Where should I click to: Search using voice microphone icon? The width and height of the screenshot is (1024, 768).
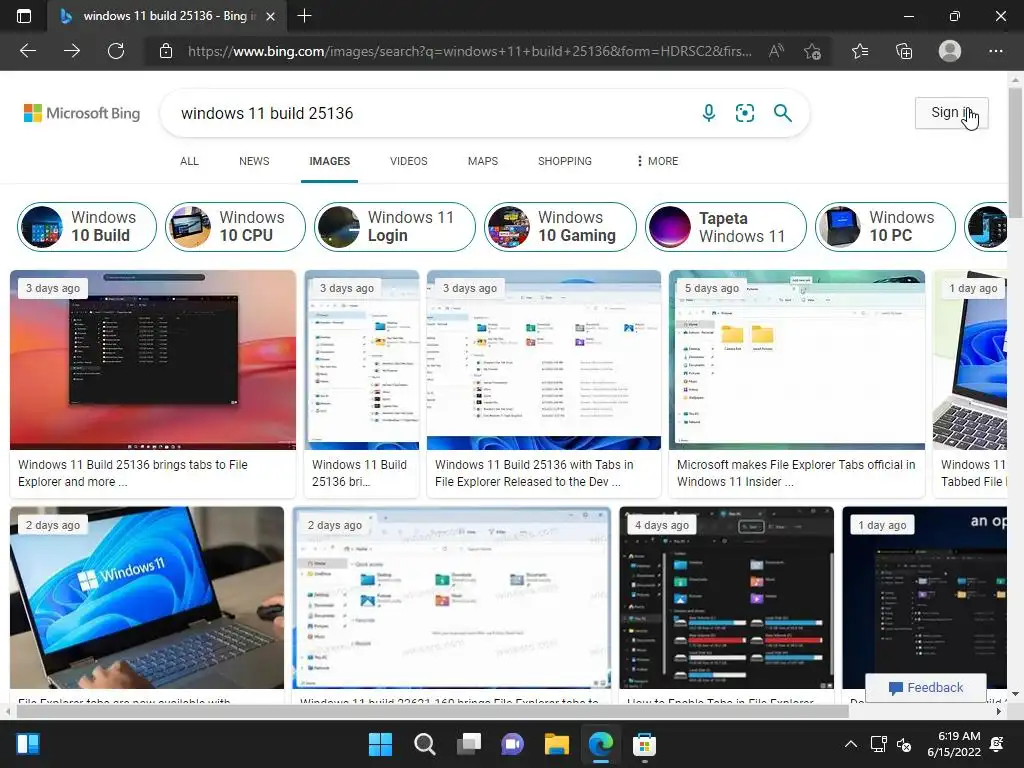click(x=709, y=113)
